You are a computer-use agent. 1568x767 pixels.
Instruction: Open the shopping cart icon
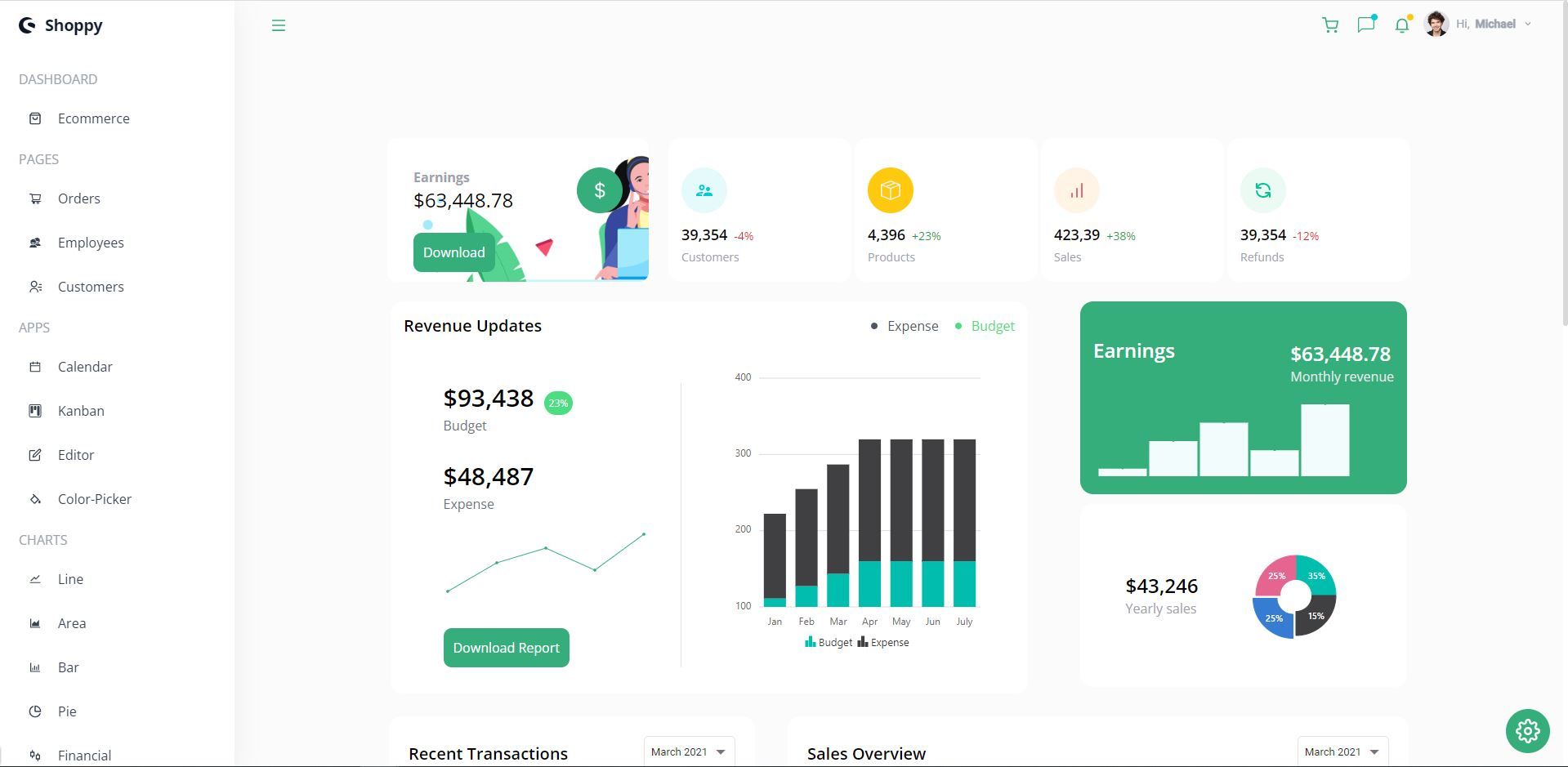[x=1330, y=25]
